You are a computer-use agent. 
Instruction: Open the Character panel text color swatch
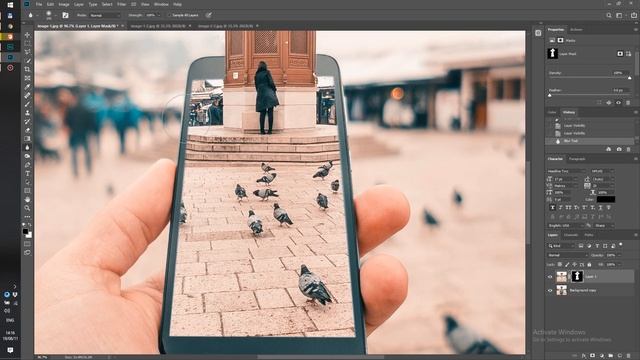pos(606,200)
